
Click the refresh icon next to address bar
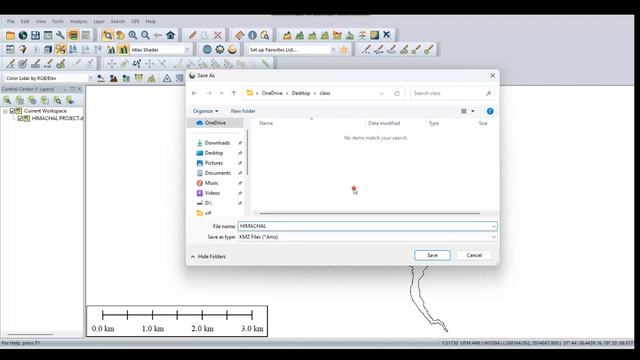pyautogui.click(x=397, y=93)
